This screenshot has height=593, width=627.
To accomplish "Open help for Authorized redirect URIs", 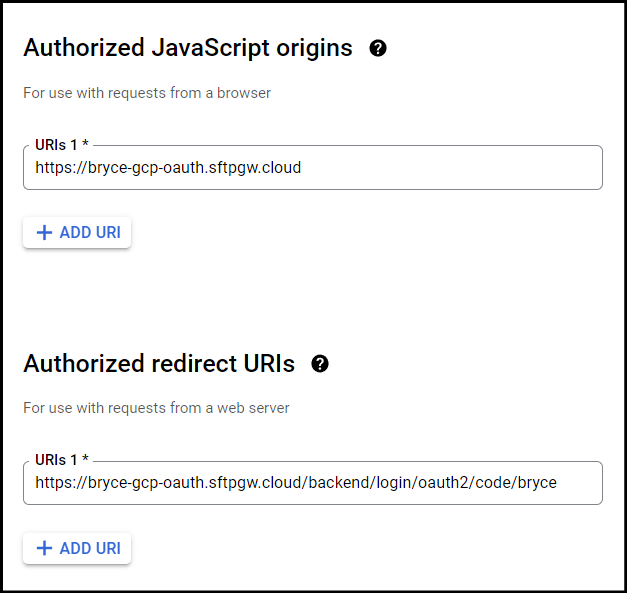I will (320, 364).
